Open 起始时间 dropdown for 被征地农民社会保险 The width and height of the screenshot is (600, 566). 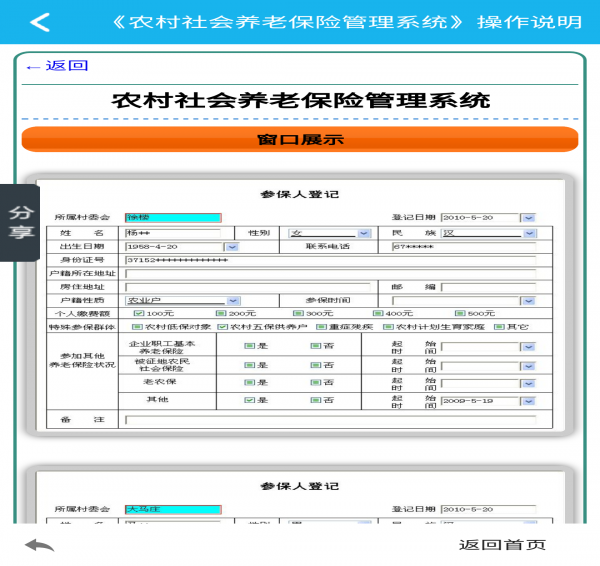tap(528, 366)
